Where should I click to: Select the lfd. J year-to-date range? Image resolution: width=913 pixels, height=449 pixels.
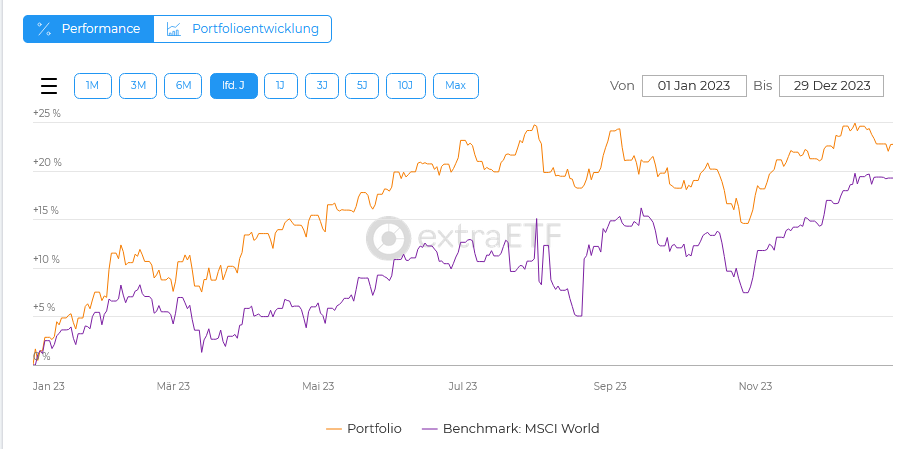(233, 86)
